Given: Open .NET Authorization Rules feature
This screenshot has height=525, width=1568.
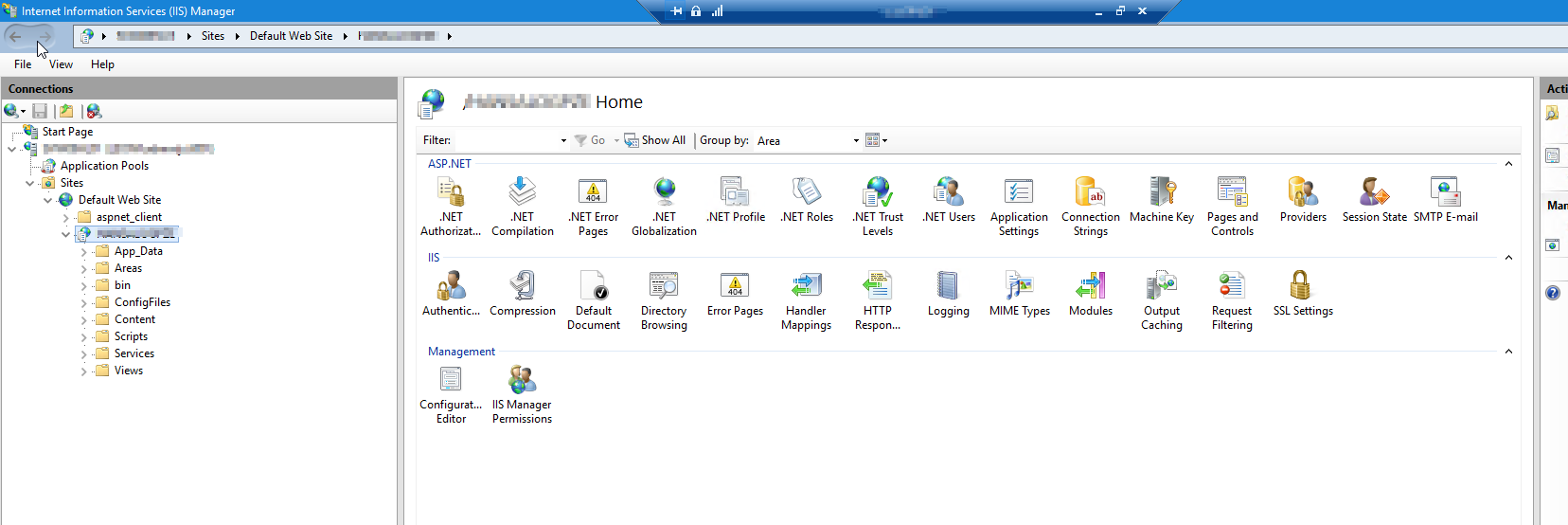Looking at the screenshot, I should [x=451, y=206].
